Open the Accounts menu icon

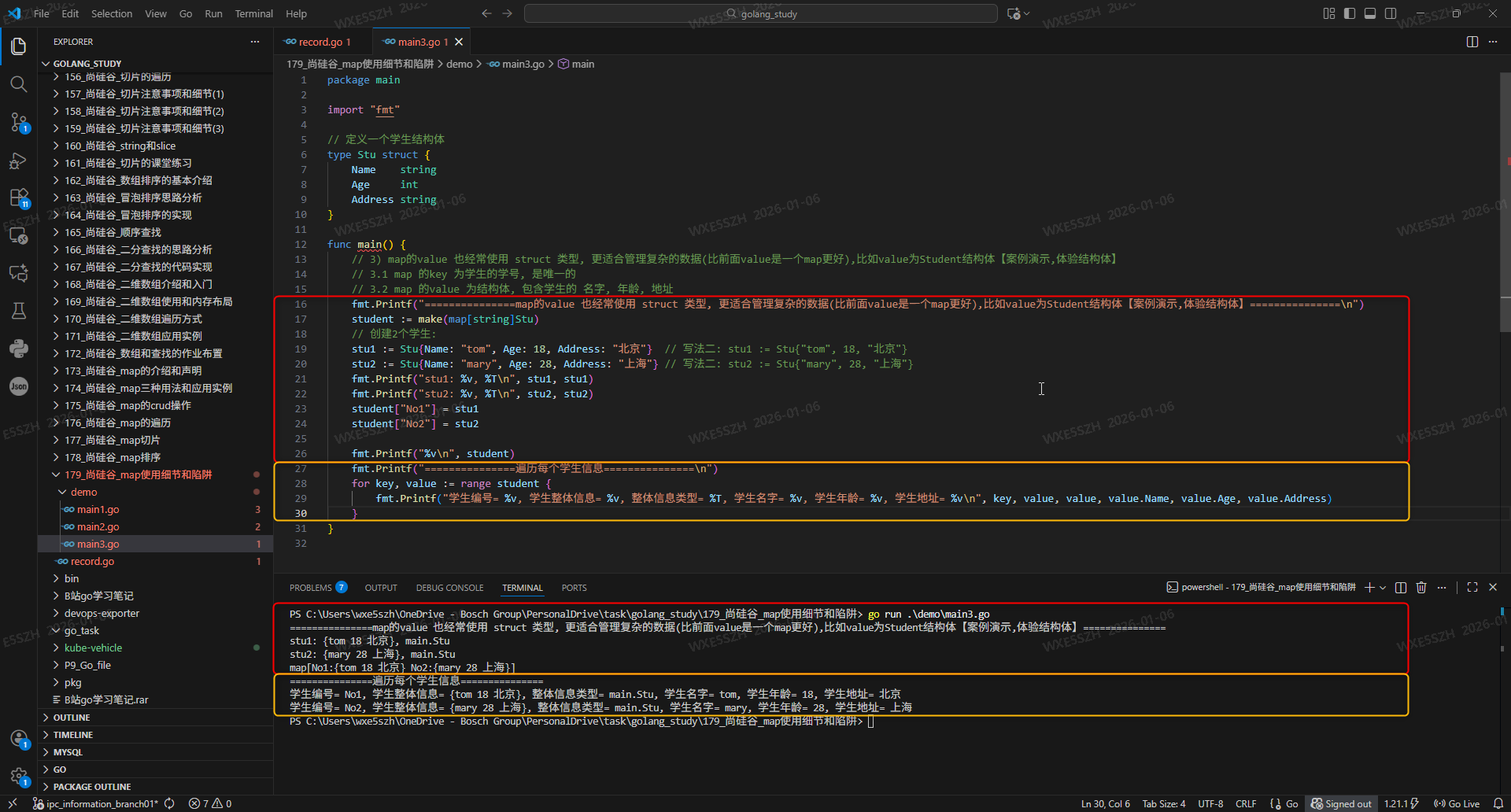click(19, 739)
